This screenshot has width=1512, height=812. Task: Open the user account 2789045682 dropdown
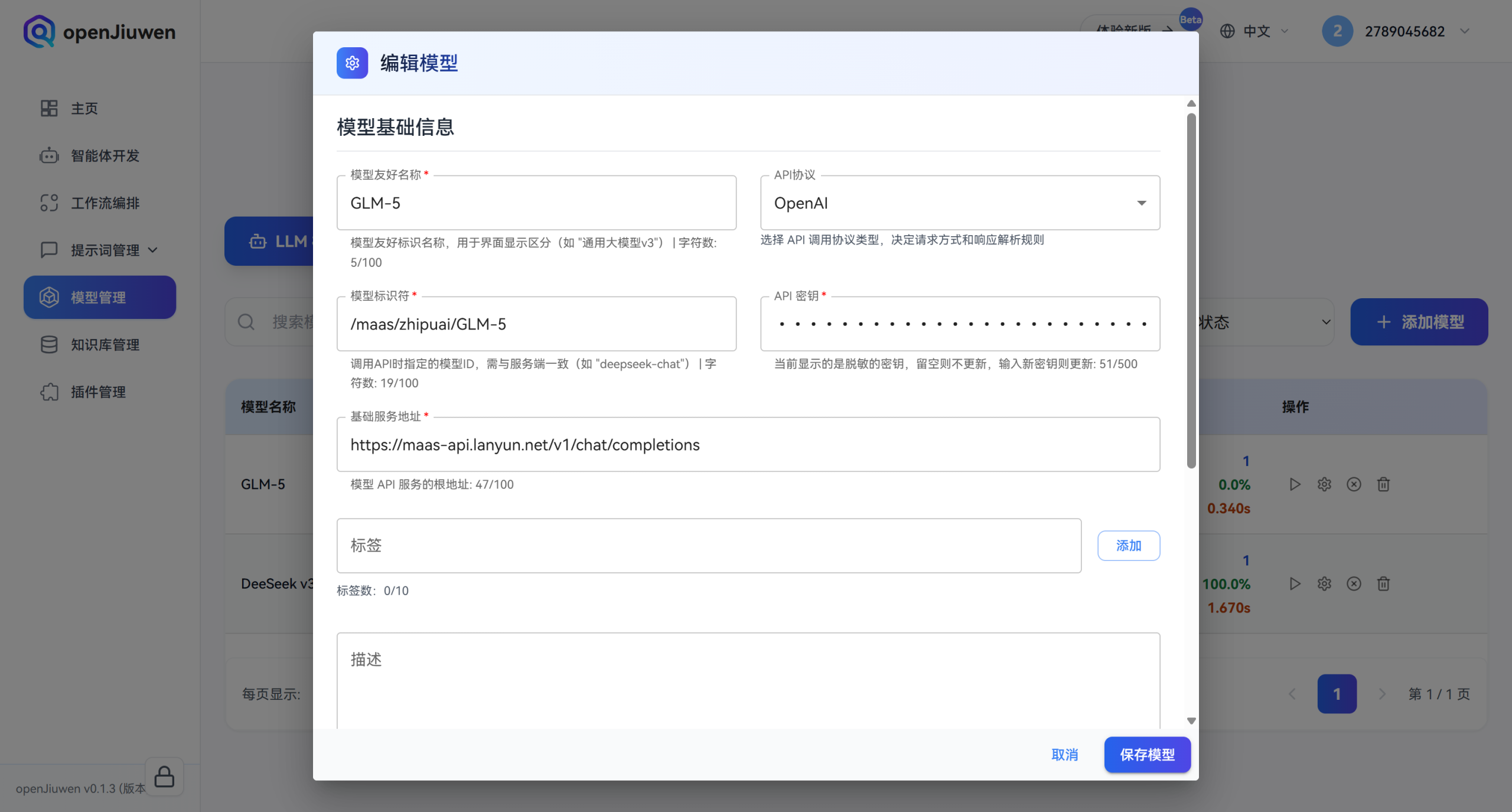pos(1404,31)
